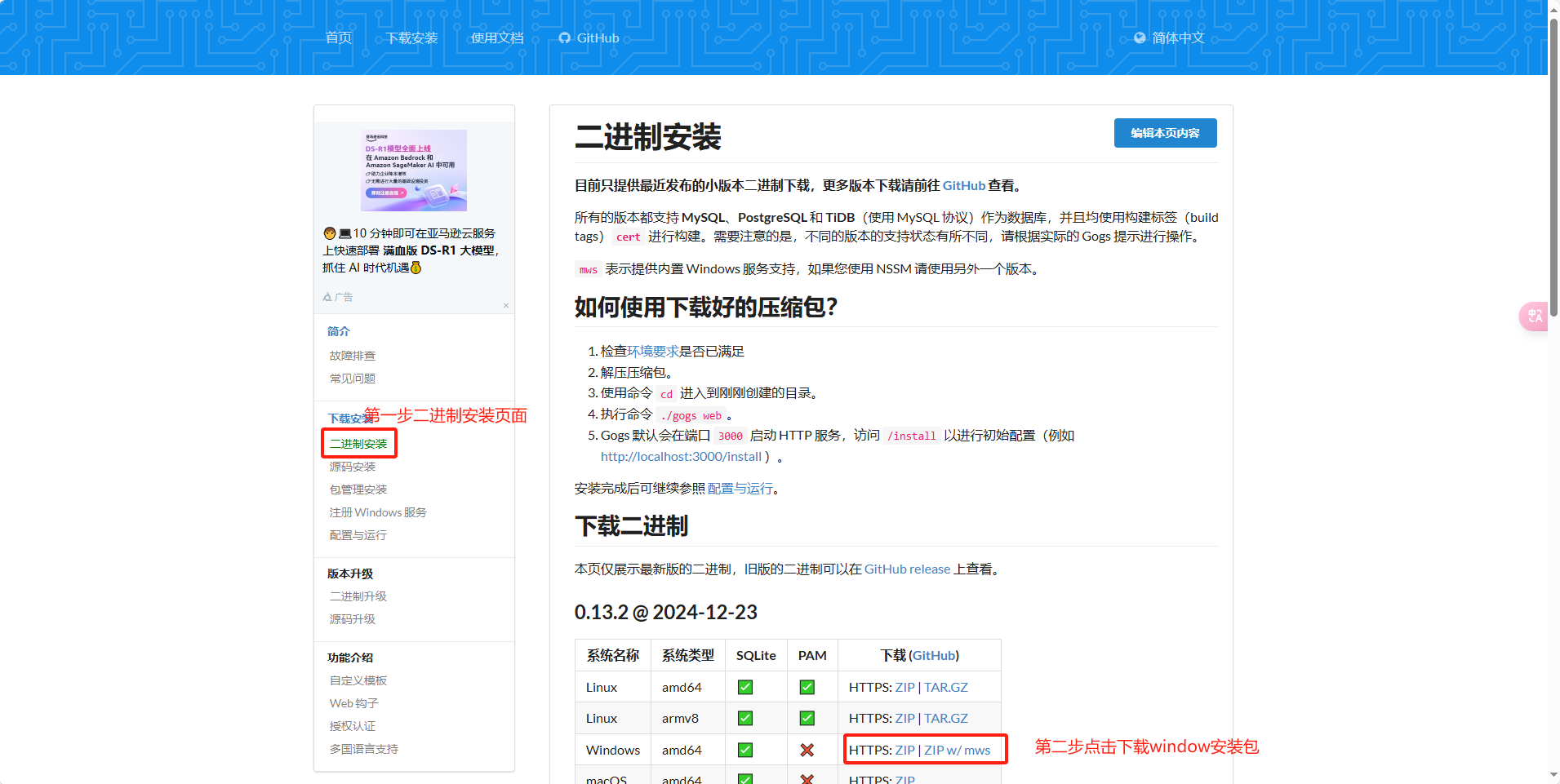The width and height of the screenshot is (1560, 784).
Task: Open Web 钩子 in the sidebar
Action: 354,703
